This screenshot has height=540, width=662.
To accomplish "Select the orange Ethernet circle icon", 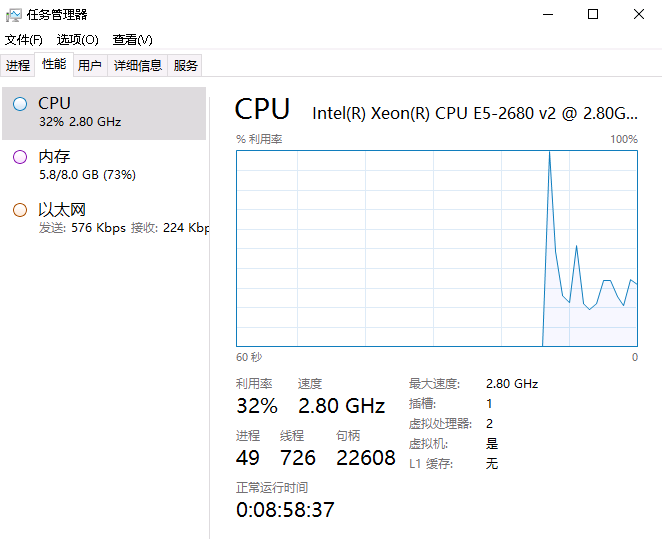I will pyautogui.click(x=20, y=210).
